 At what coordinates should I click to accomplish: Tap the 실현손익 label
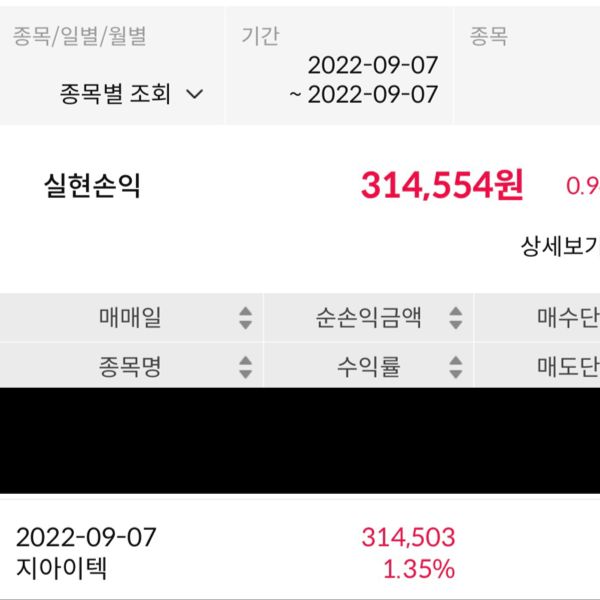click(92, 186)
